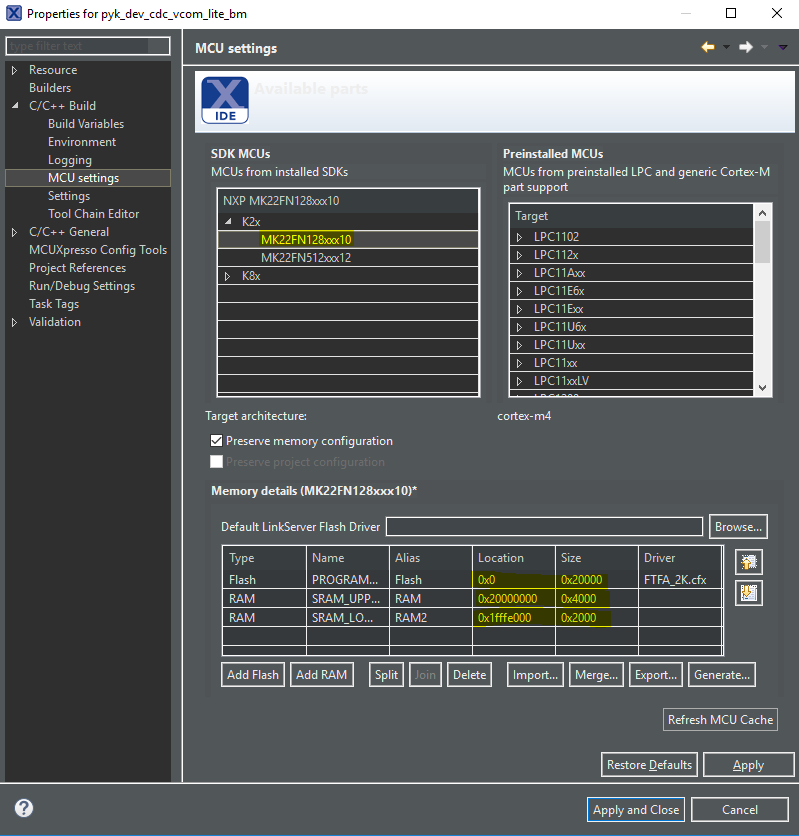Expand the LPC11xx target

[x=520, y=363]
